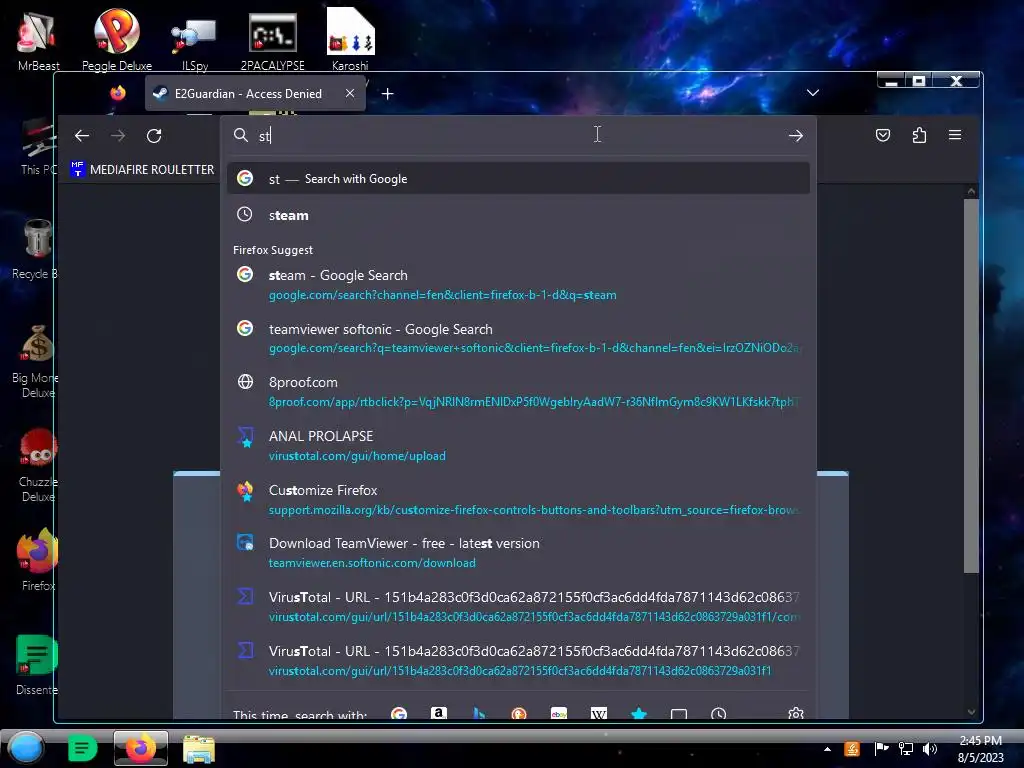The width and height of the screenshot is (1024, 768).
Task: Open the 2PACALYPSE desktop shortcut
Action: pos(272,42)
